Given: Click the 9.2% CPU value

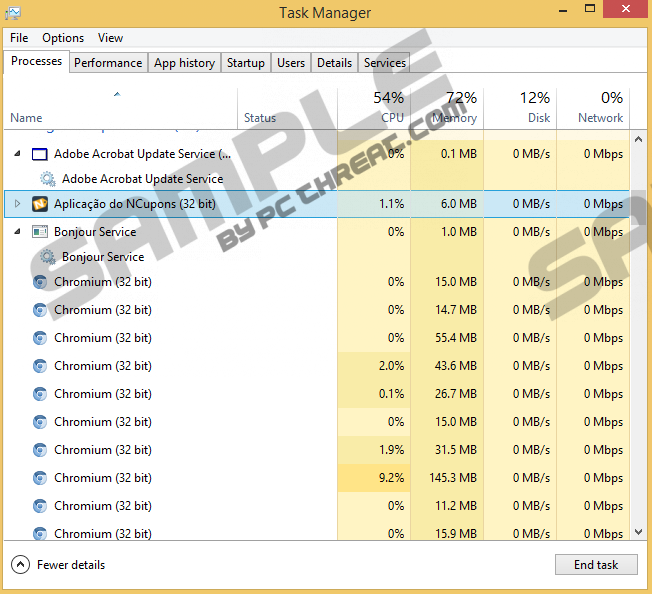Looking at the screenshot, I should point(391,478).
